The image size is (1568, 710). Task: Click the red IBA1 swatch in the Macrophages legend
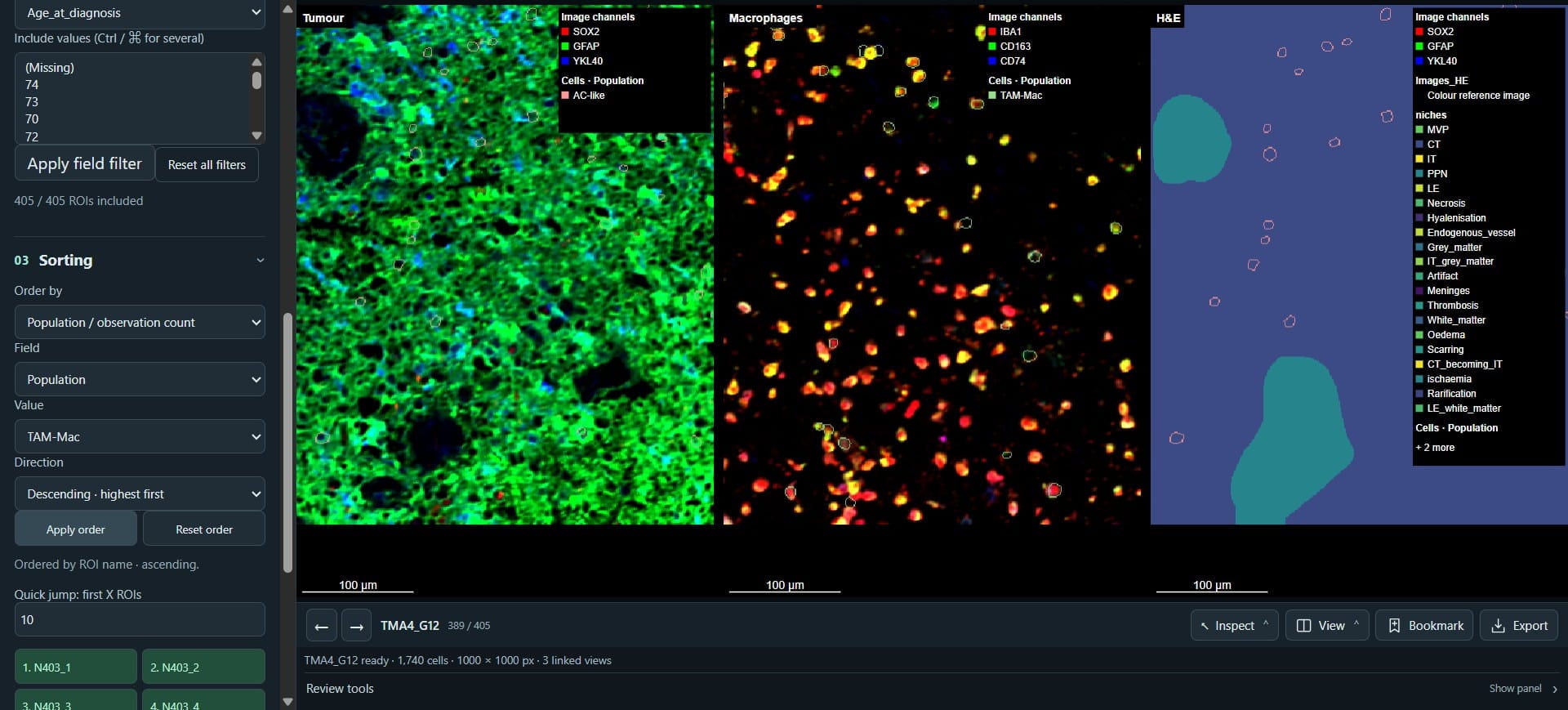(x=992, y=32)
